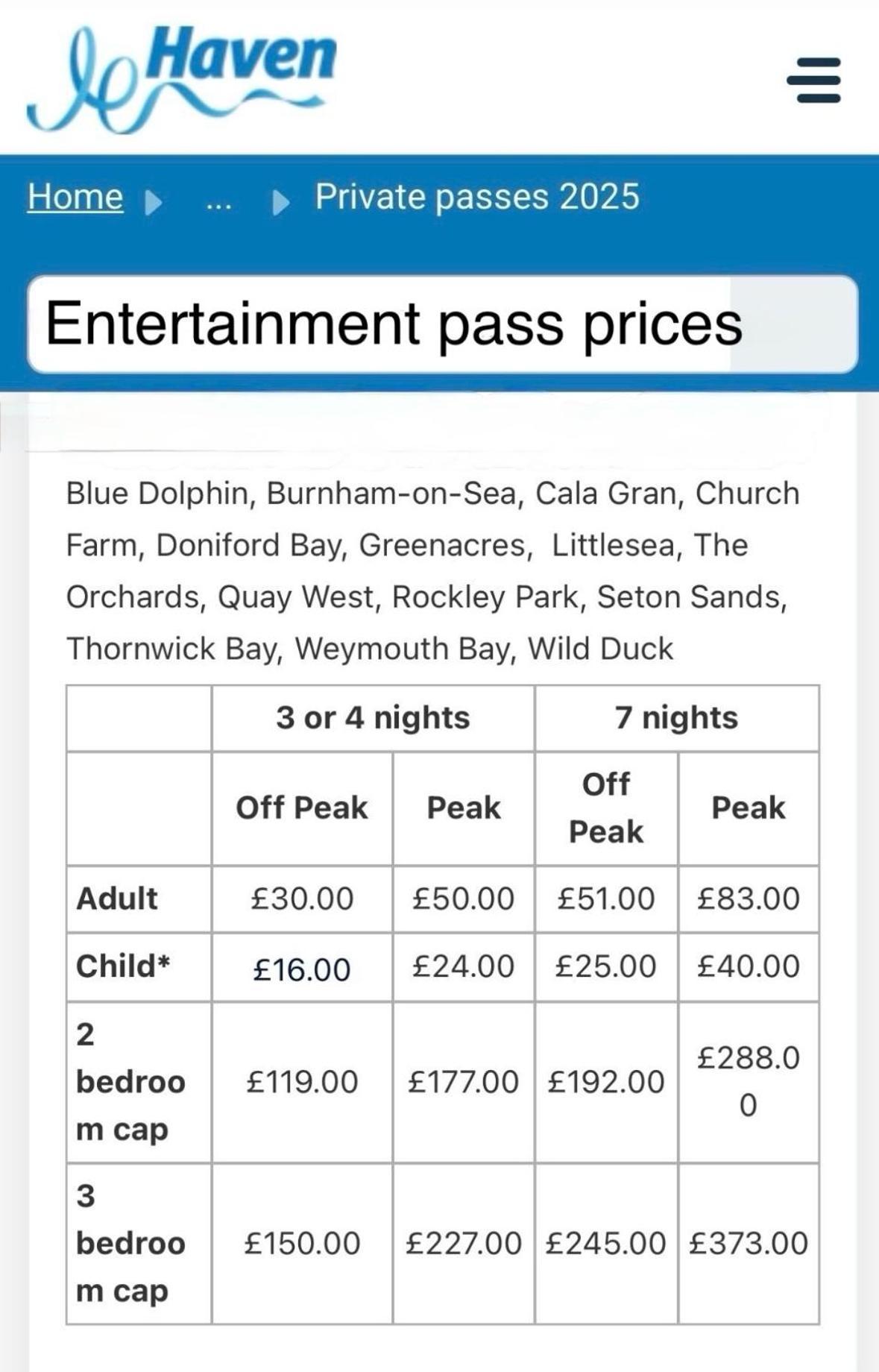This screenshot has height=1372, width=879.
Task: Click the 2 bedroom cap row label
Action: (130, 1081)
